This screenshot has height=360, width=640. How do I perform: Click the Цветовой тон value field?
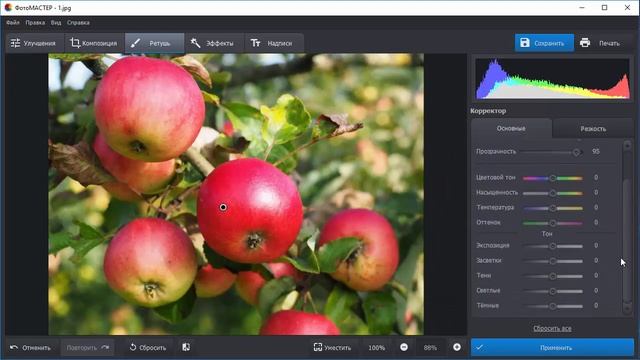[x=596, y=178]
